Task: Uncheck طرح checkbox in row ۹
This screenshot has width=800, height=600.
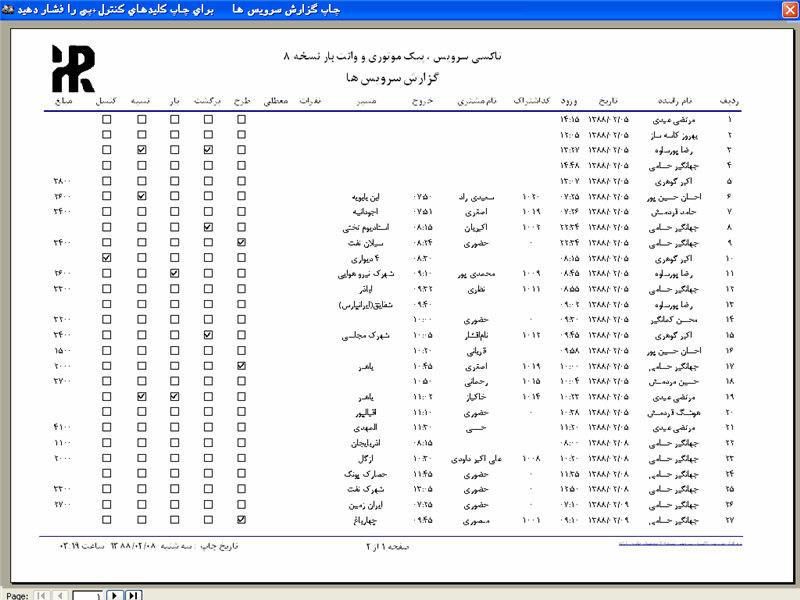Action: pos(241,242)
